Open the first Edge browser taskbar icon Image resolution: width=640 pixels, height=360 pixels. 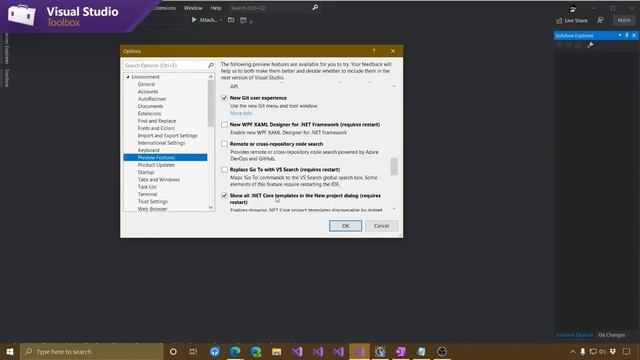point(235,351)
